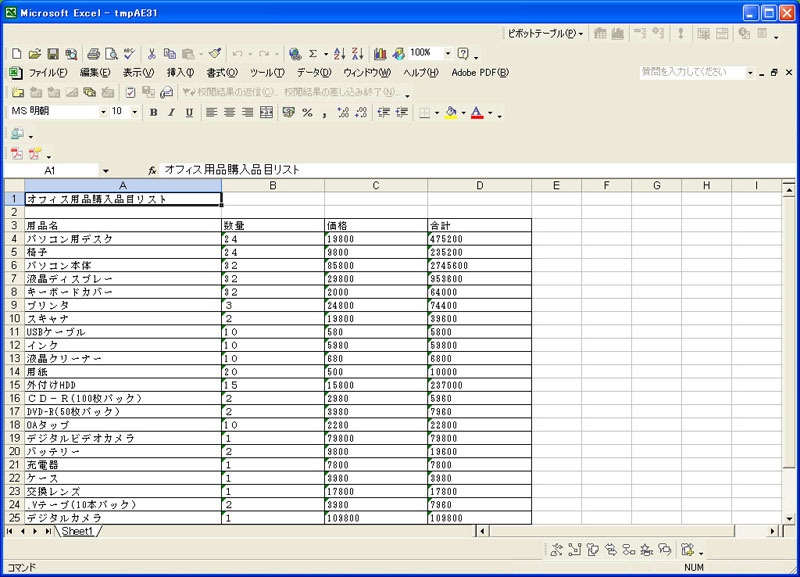Run the spelling check icon
This screenshot has width=800, height=577.
click(129, 54)
